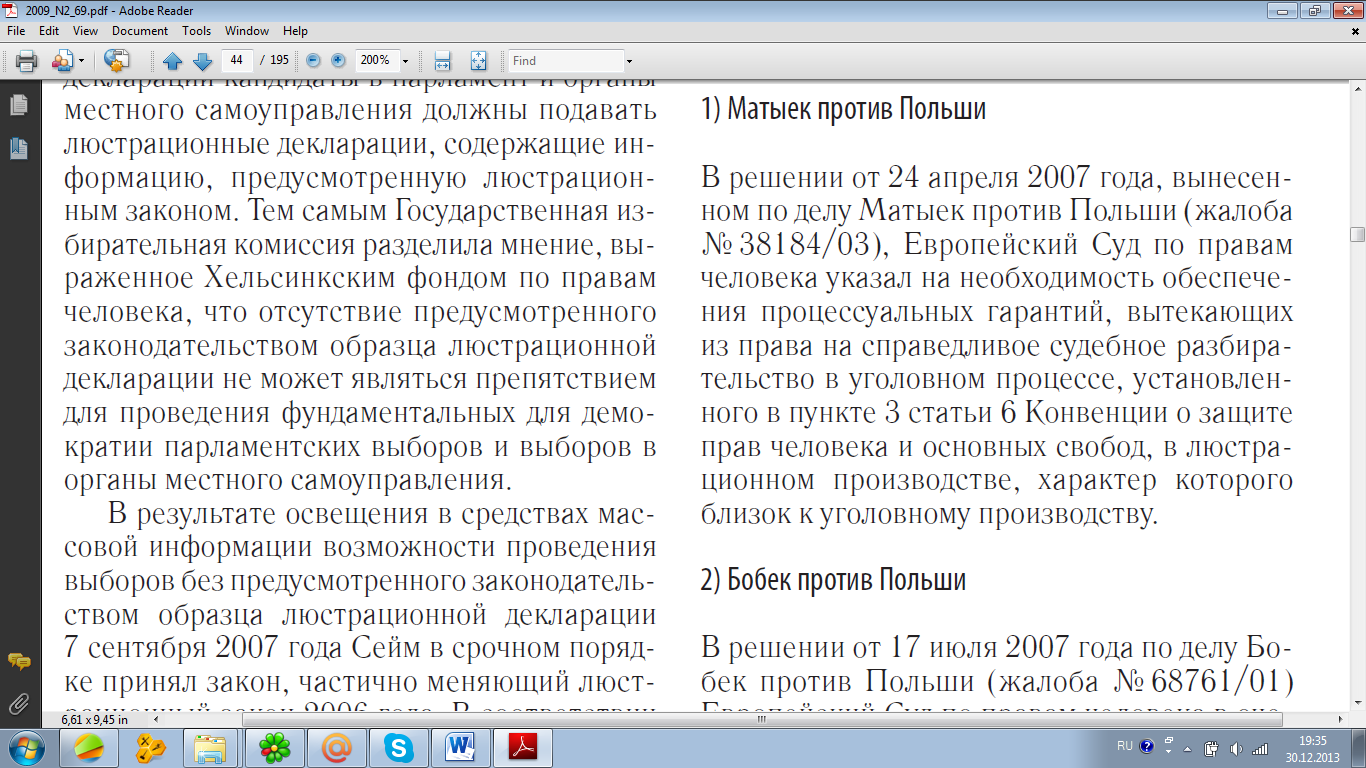1366x768 pixels.
Task: Click the network signal tray icon
Action: click(x=1259, y=748)
